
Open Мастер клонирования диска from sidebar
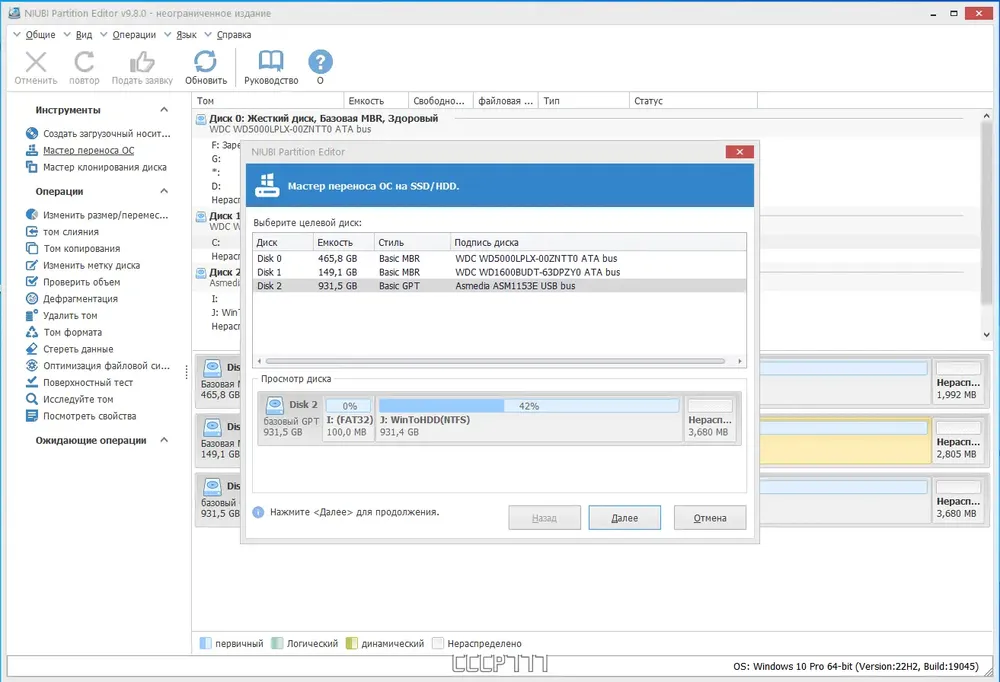pyautogui.click(x=105, y=167)
